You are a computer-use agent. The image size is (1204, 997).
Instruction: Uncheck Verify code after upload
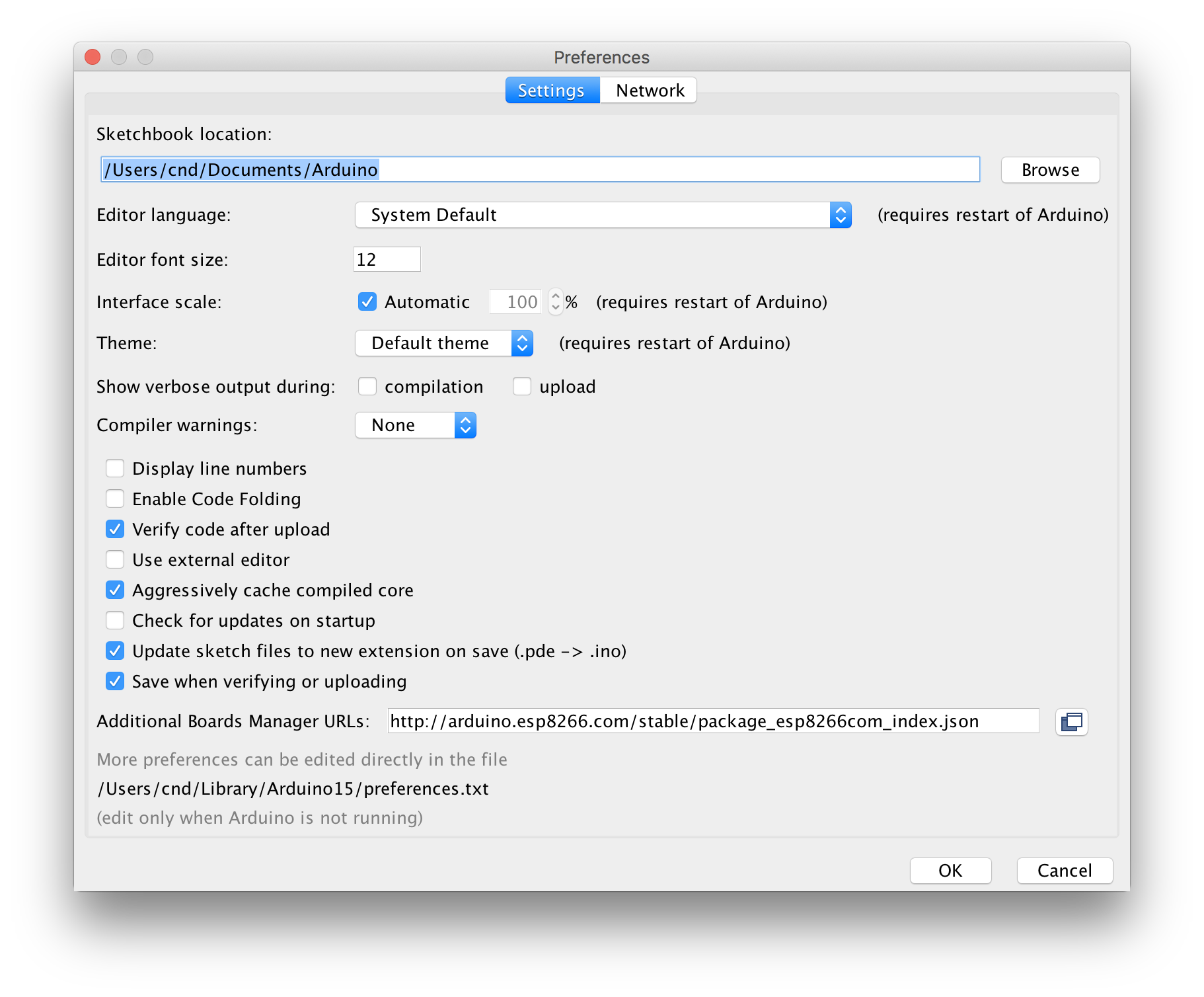click(115, 530)
